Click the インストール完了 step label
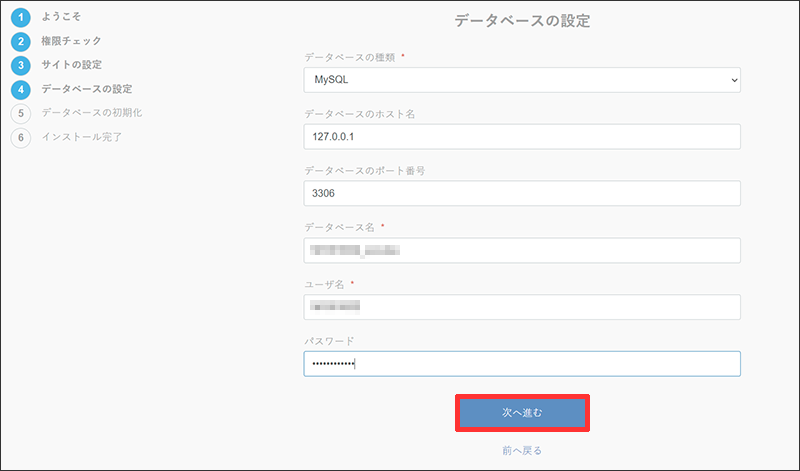 click(x=82, y=136)
